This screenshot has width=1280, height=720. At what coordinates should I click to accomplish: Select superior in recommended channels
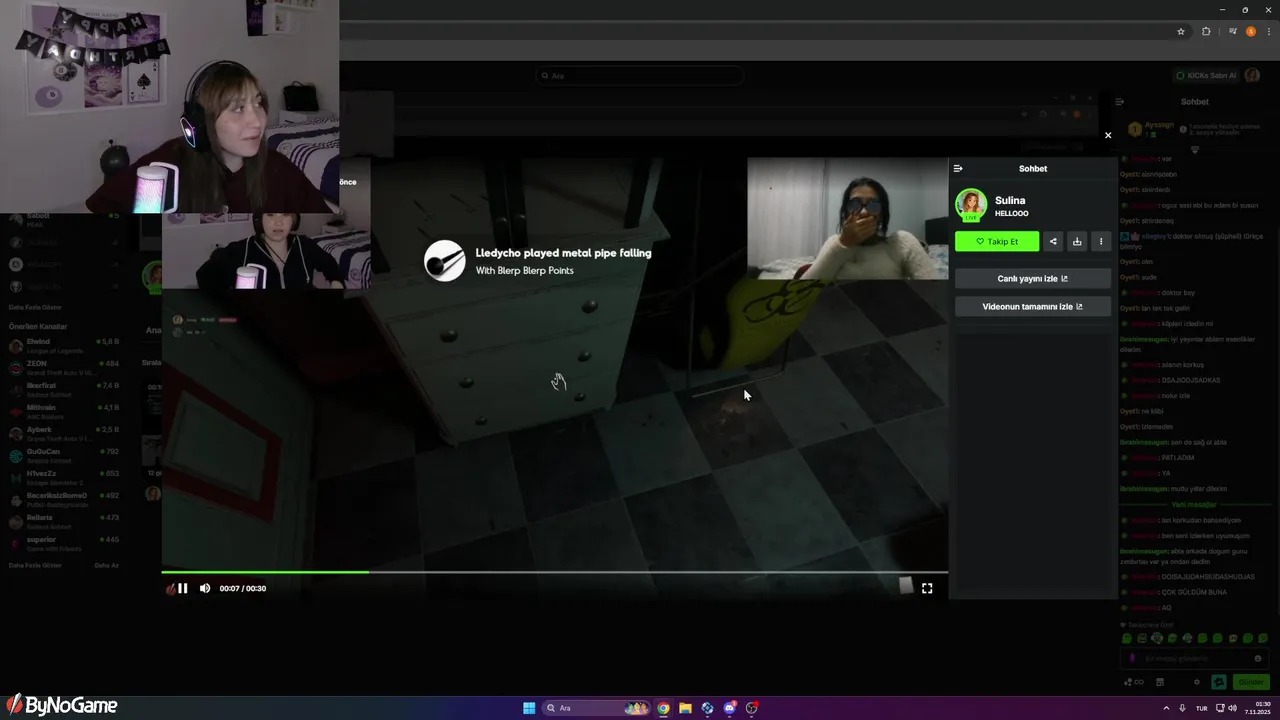[x=63, y=542]
